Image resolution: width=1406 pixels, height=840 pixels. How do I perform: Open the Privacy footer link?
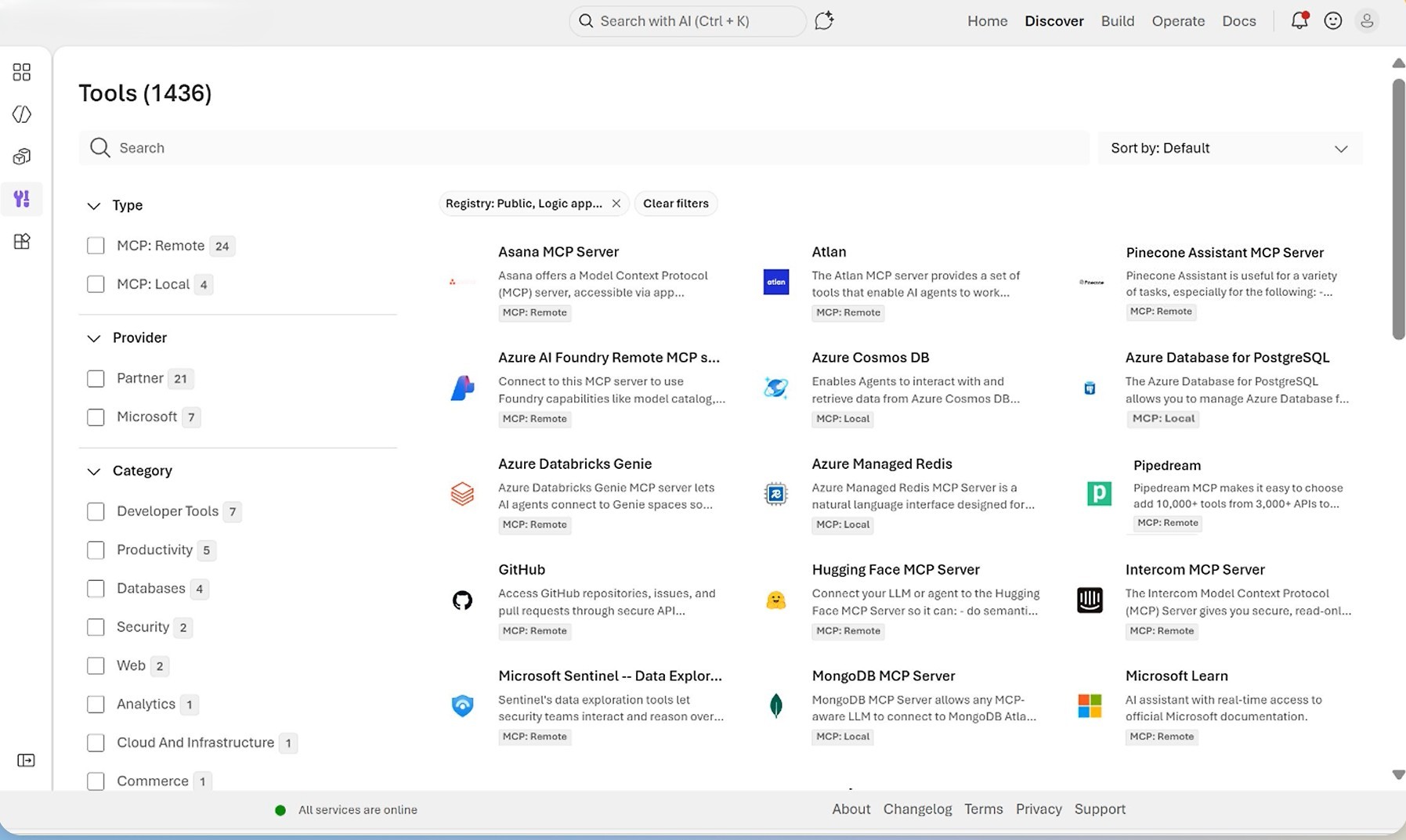point(1039,809)
